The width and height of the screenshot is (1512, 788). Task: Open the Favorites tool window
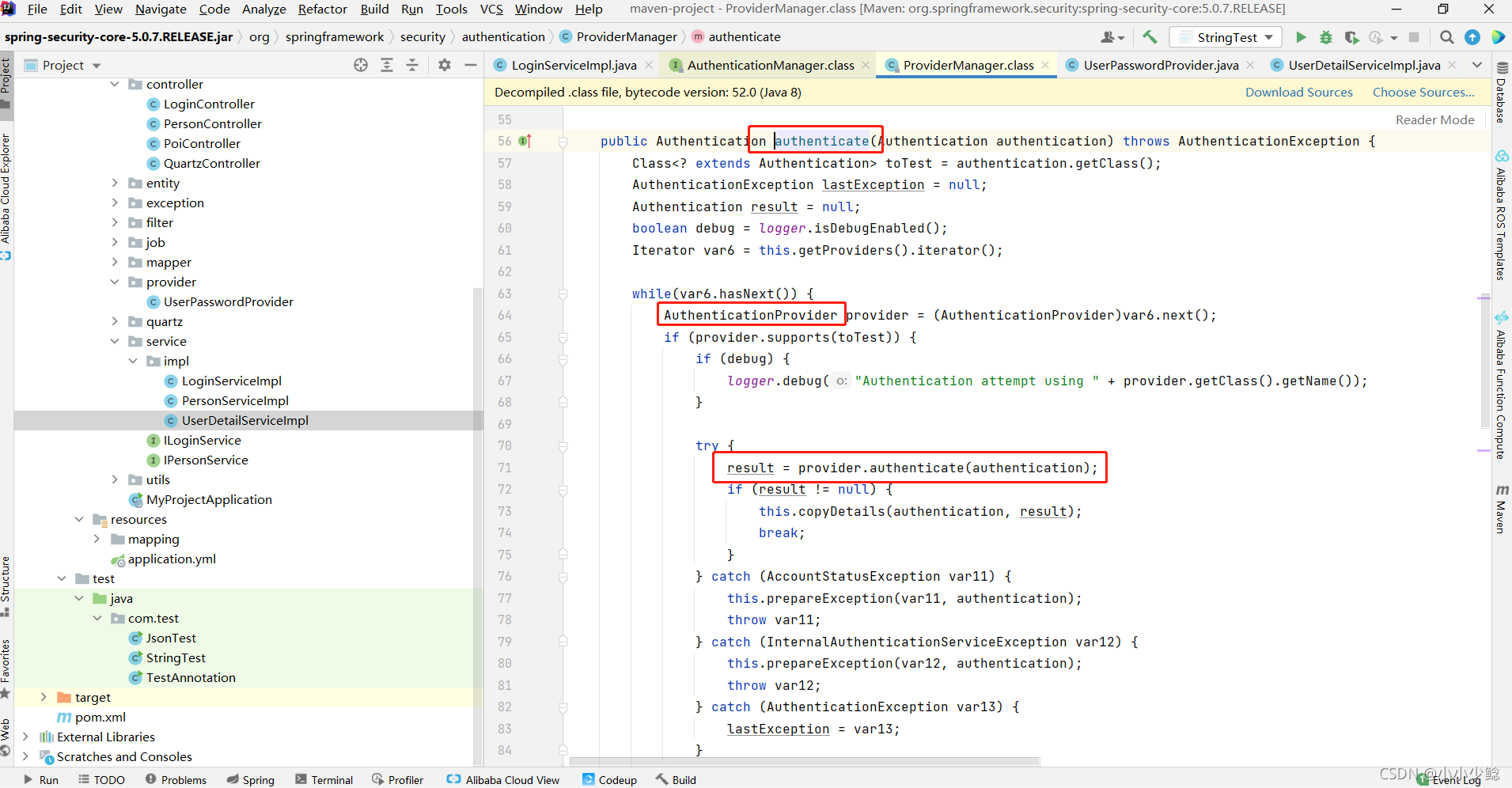click(6, 669)
